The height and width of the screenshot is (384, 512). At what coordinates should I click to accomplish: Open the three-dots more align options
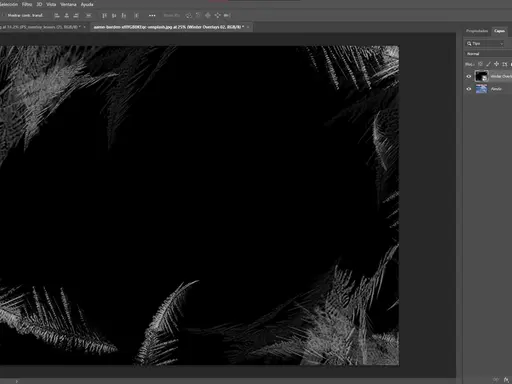pos(152,15)
